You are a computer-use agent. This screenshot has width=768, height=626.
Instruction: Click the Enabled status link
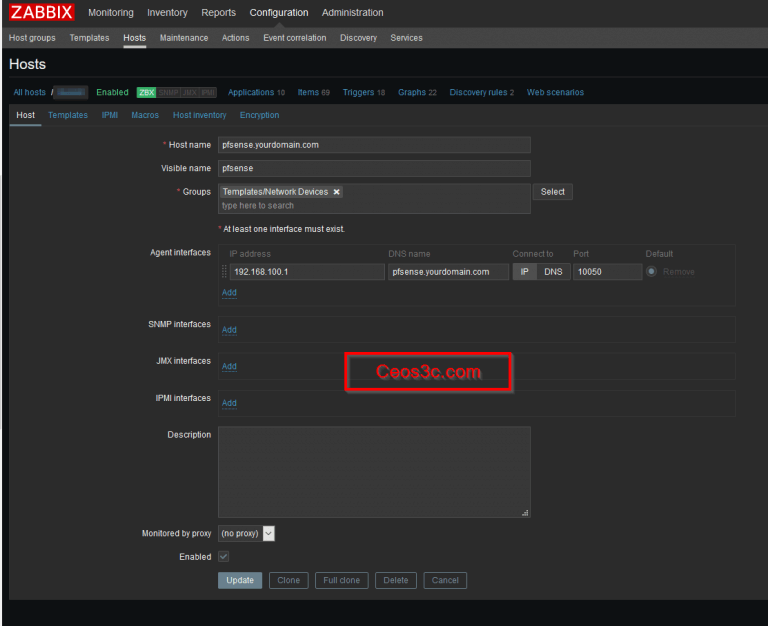point(112,92)
